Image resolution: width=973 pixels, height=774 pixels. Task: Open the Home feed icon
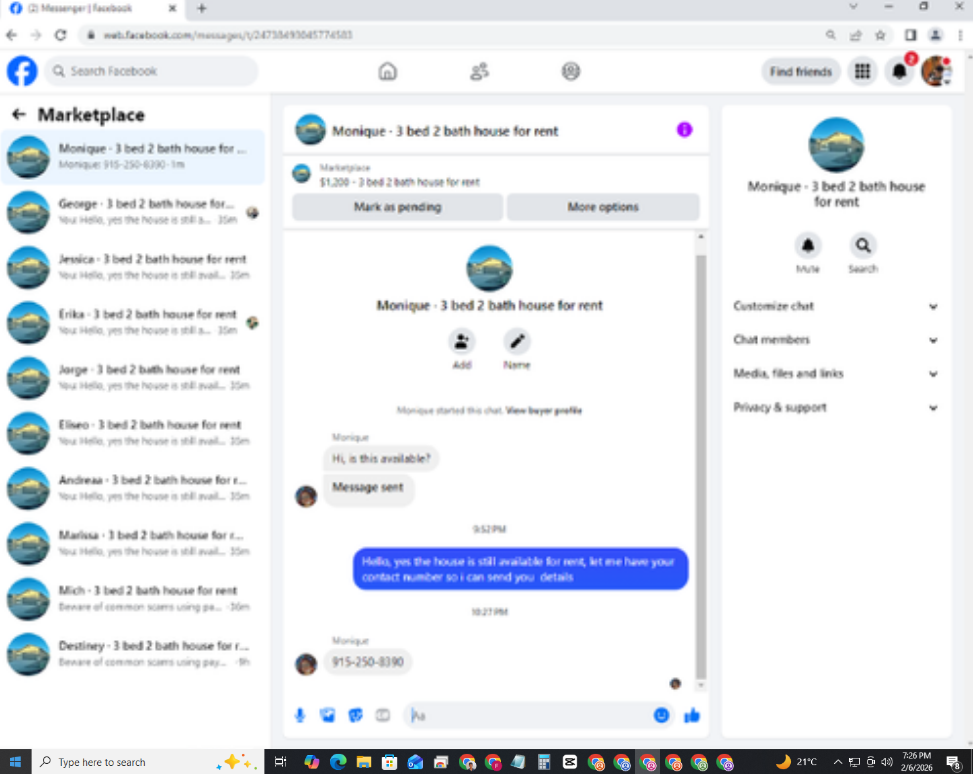[387, 71]
